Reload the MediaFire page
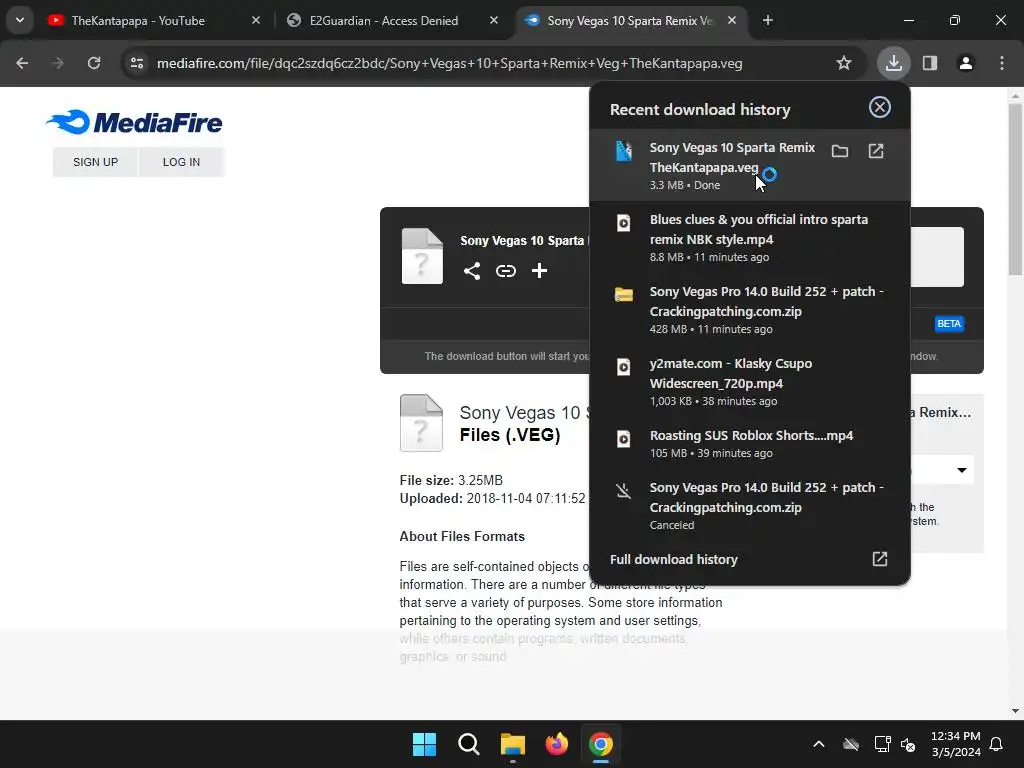Screen dimensions: 1024x768 [94, 63]
